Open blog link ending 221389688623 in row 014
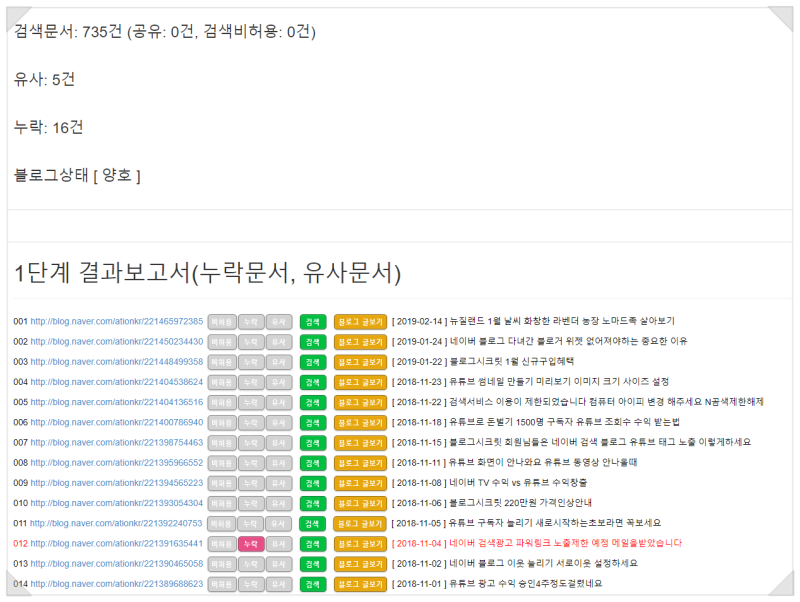Viewport: 800px width, 602px height. (x=116, y=584)
